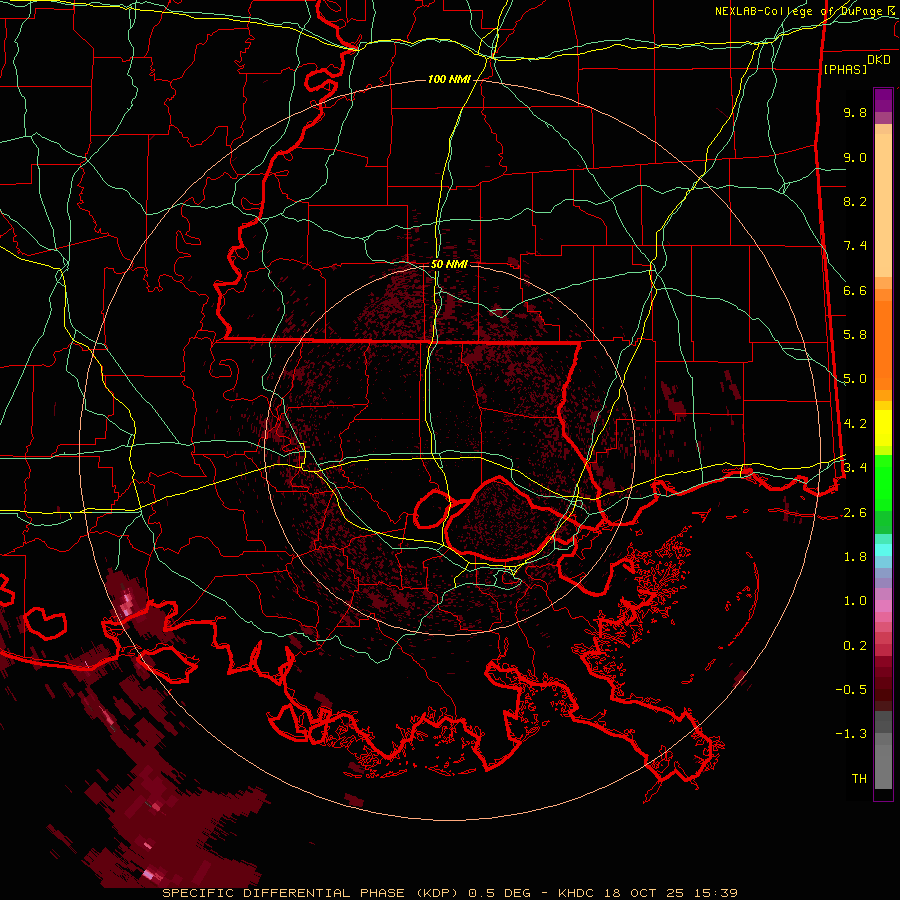Click the TH threshold label on the scale

[x=859, y=779]
